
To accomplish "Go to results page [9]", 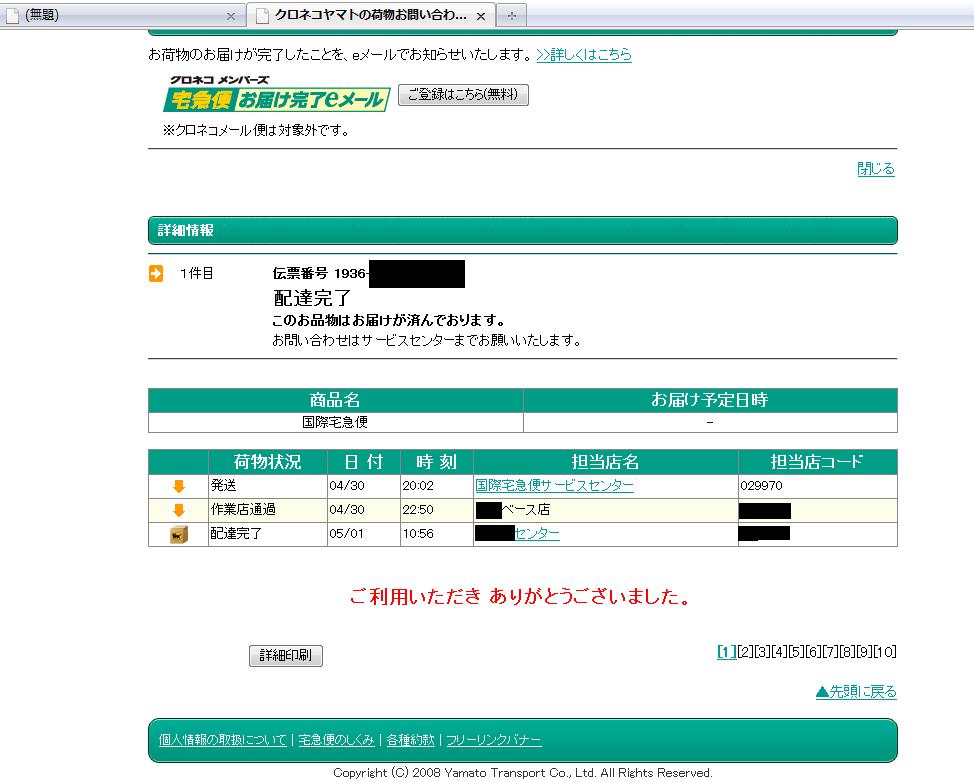I will (x=864, y=652).
